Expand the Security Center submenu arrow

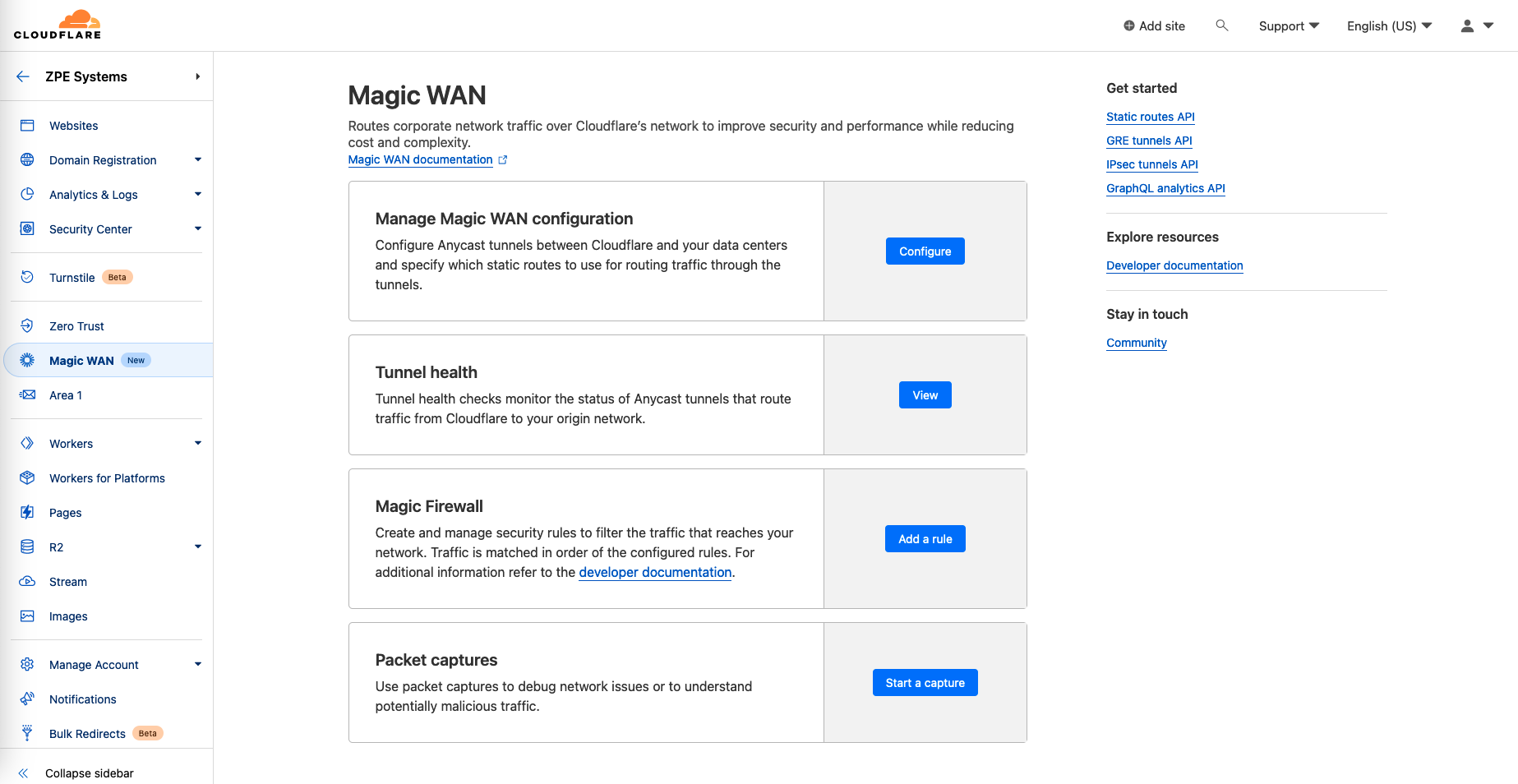click(x=198, y=229)
